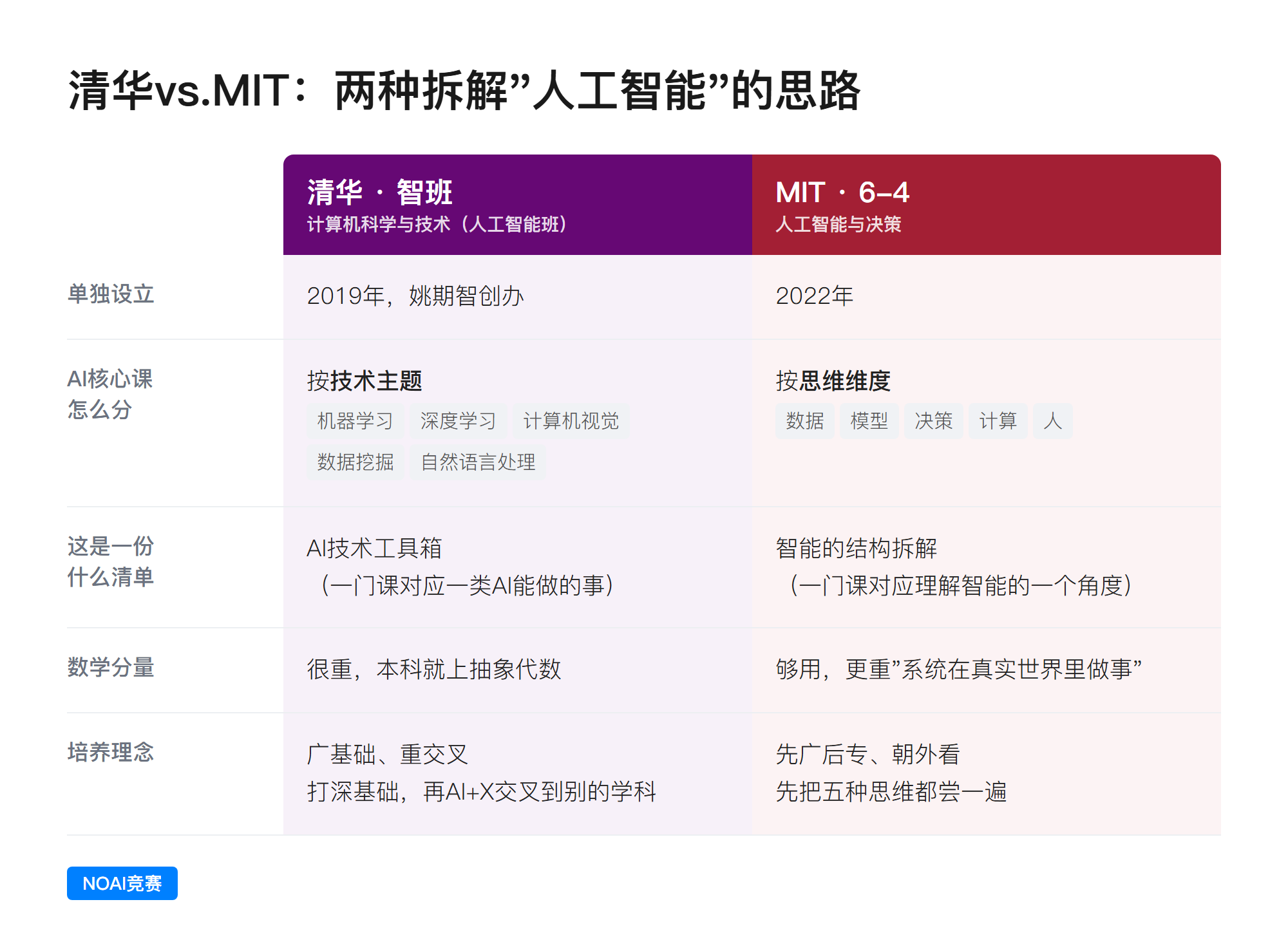Click the 决策 tag
Screen dimensions: 1288x949
tap(934, 421)
